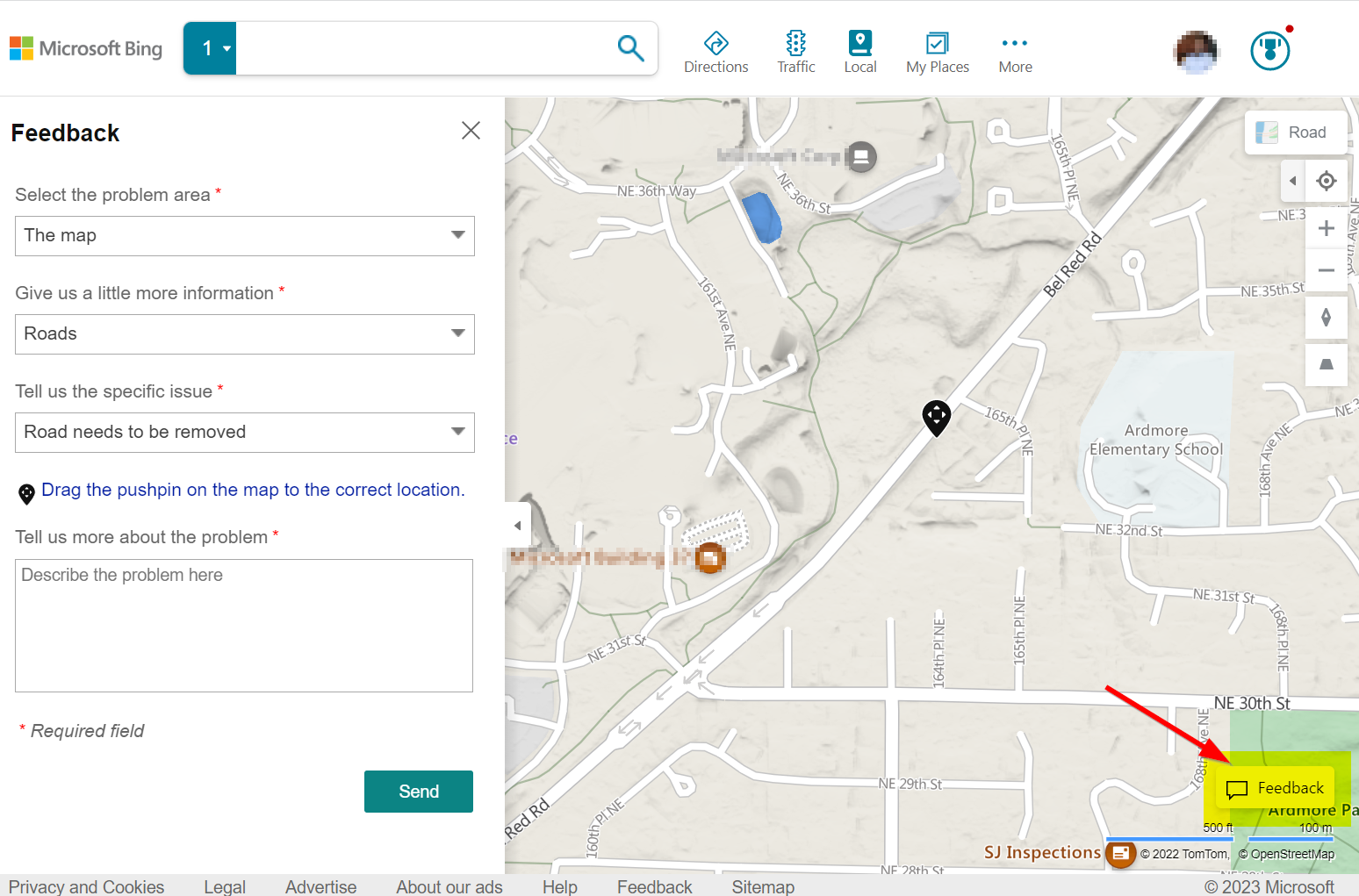Collapse the left side panel
Viewport: 1359px width, 896px height.
pyautogui.click(x=518, y=526)
